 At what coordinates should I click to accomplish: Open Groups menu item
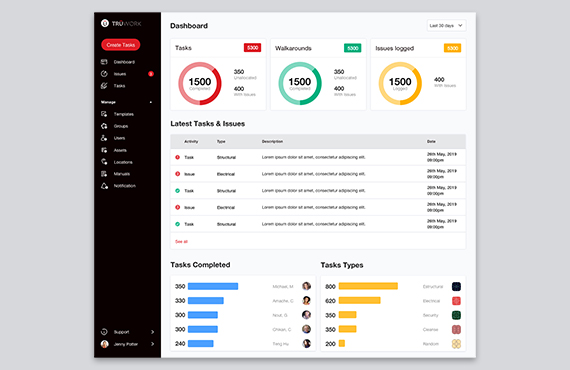click(x=121, y=126)
